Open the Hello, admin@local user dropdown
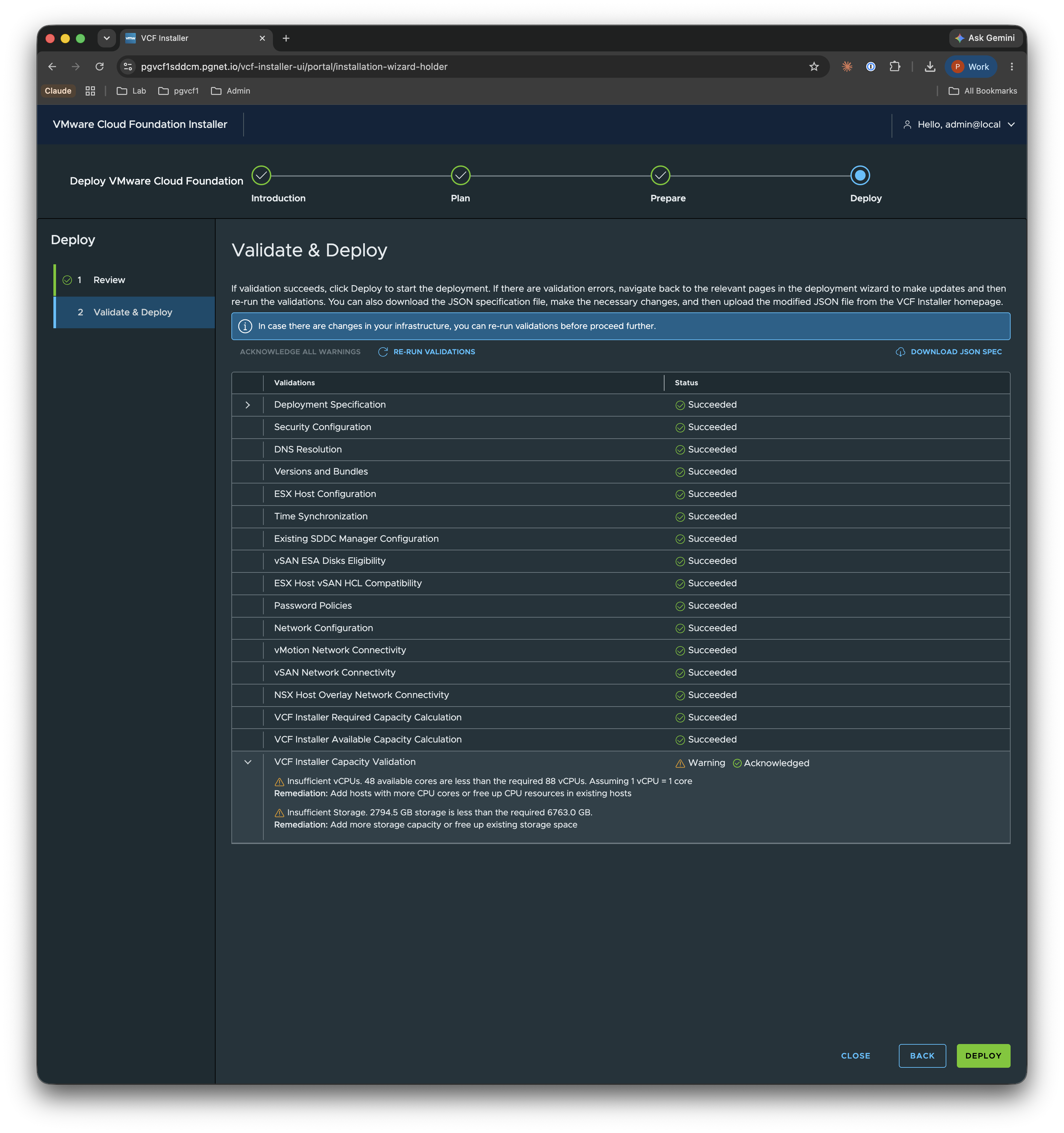1064x1133 pixels. pyautogui.click(x=959, y=124)
